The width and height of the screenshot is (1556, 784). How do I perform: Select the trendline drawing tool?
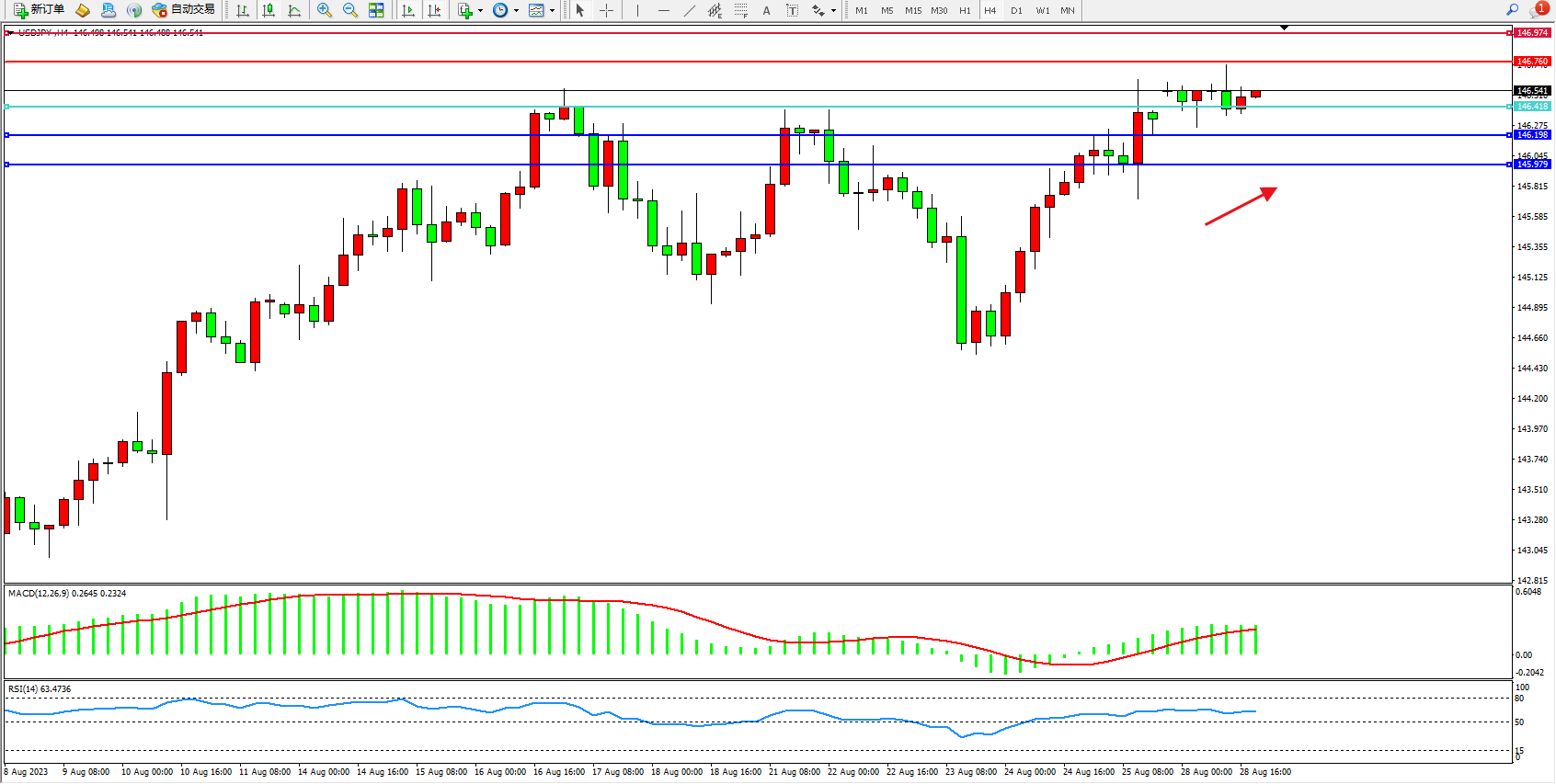coord(690,10)
